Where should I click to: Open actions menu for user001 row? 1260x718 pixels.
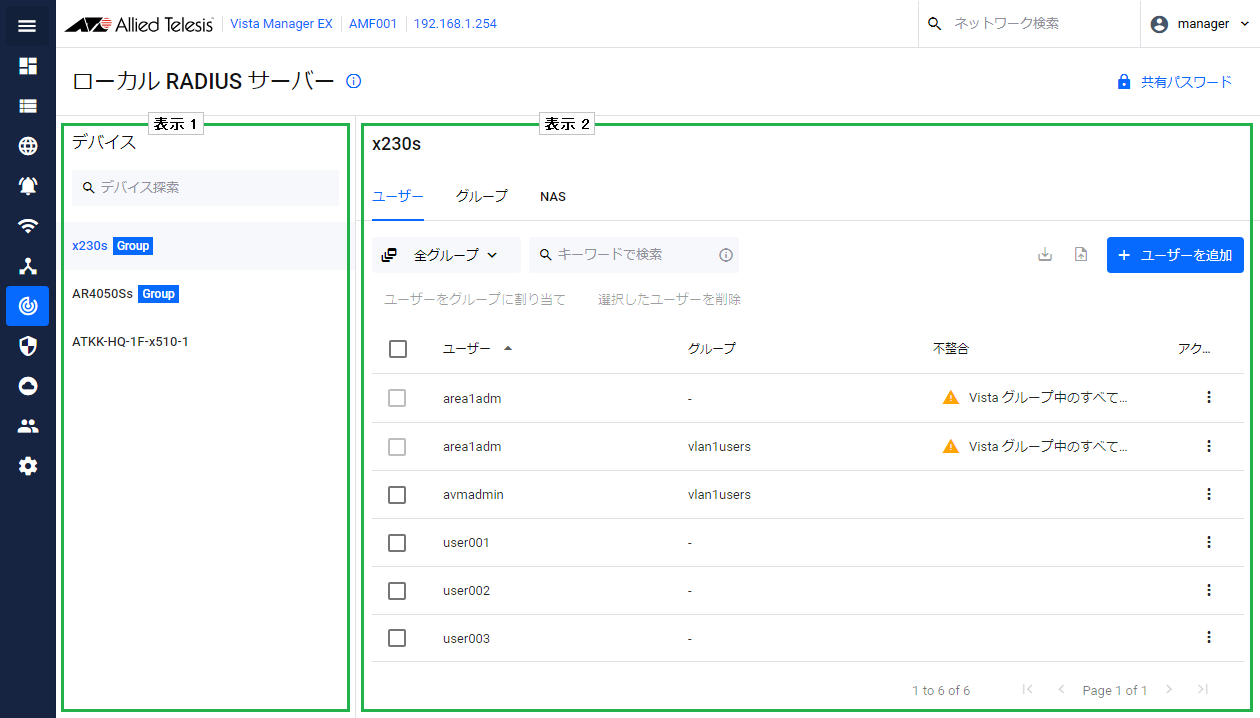tap(1208, 542)
